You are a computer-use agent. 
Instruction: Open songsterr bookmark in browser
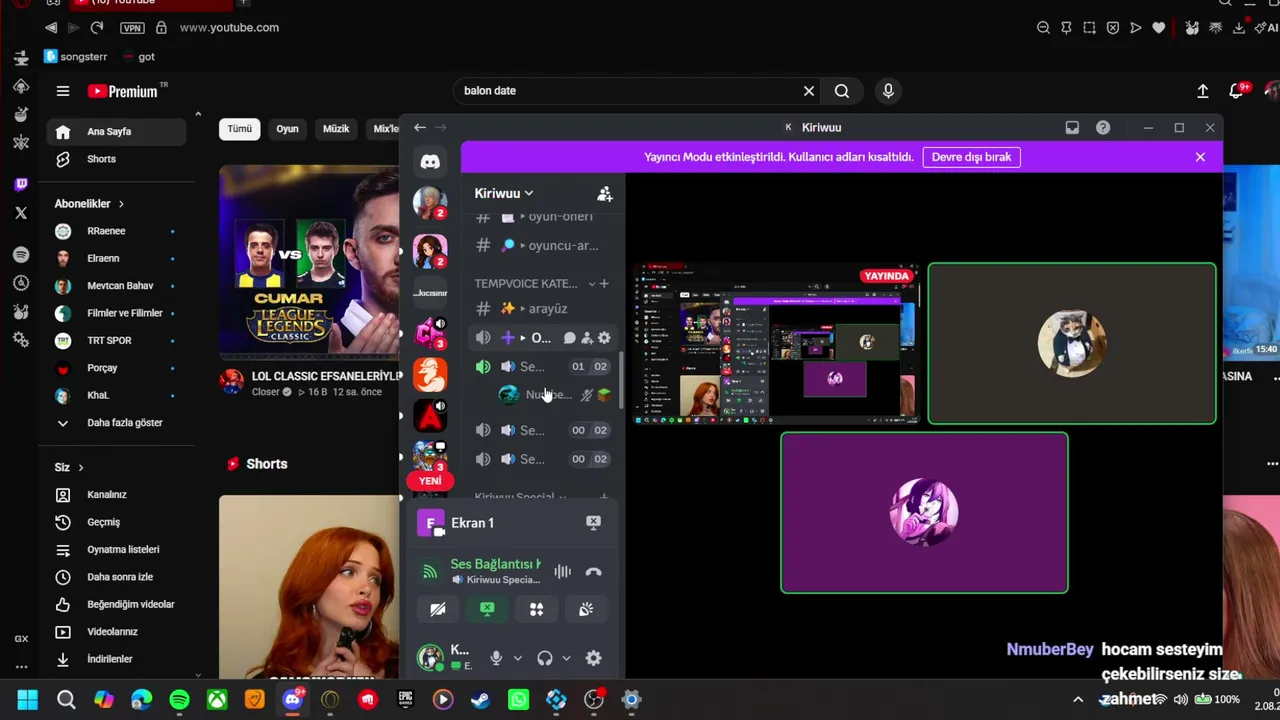click(75, 57)
